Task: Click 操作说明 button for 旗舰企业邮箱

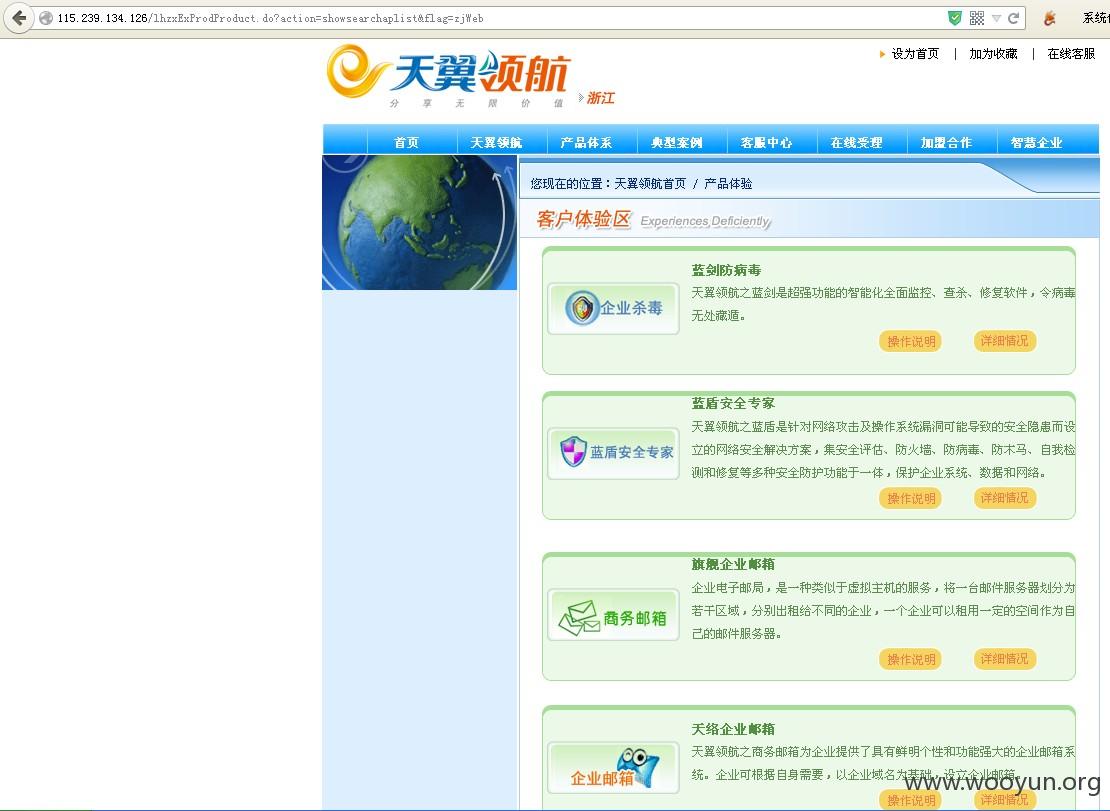Action: pos(910,659)
